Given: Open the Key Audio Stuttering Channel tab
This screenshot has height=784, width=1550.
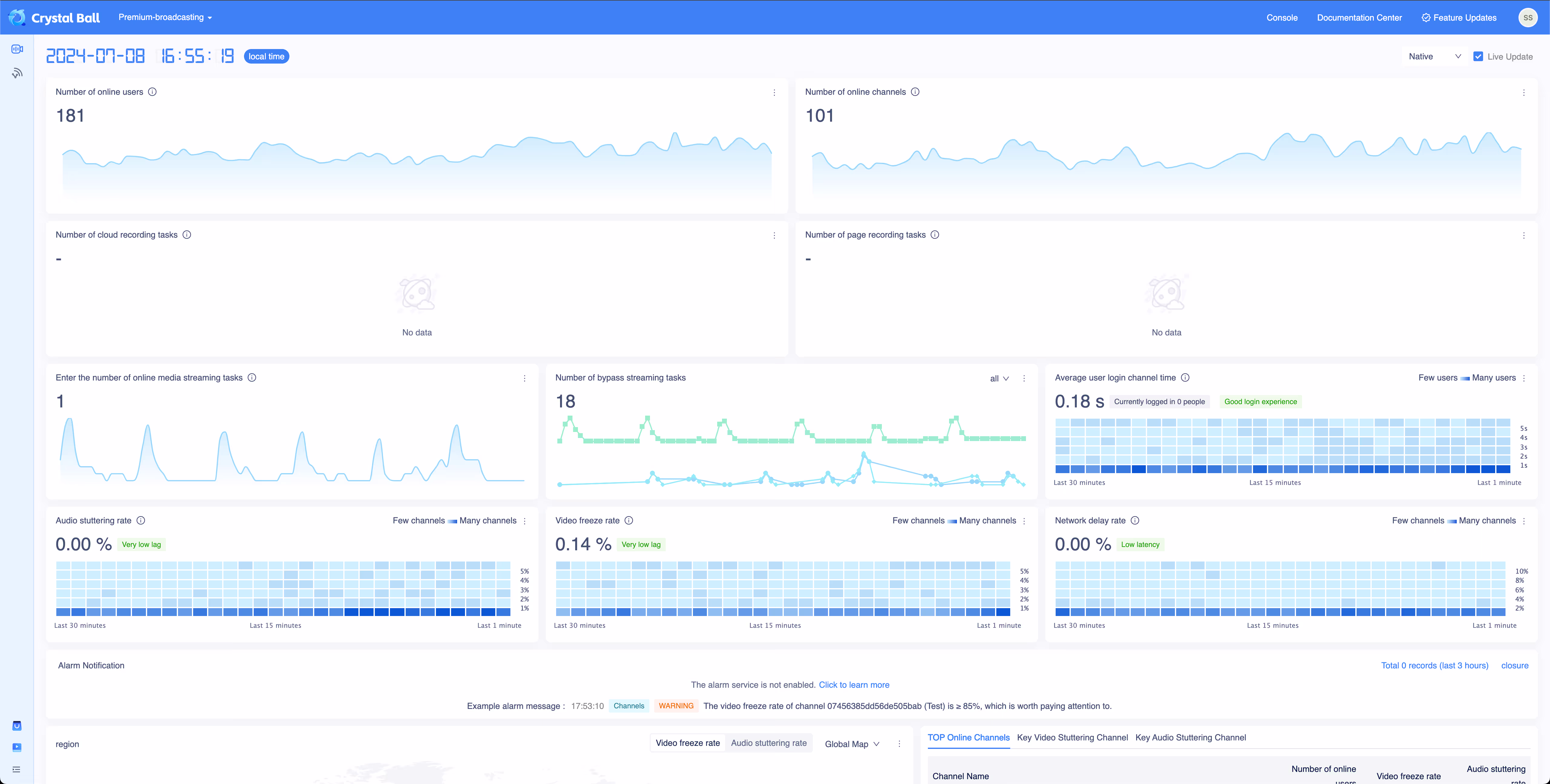Looking at the screenshot, I should [x=1190, y=738].
